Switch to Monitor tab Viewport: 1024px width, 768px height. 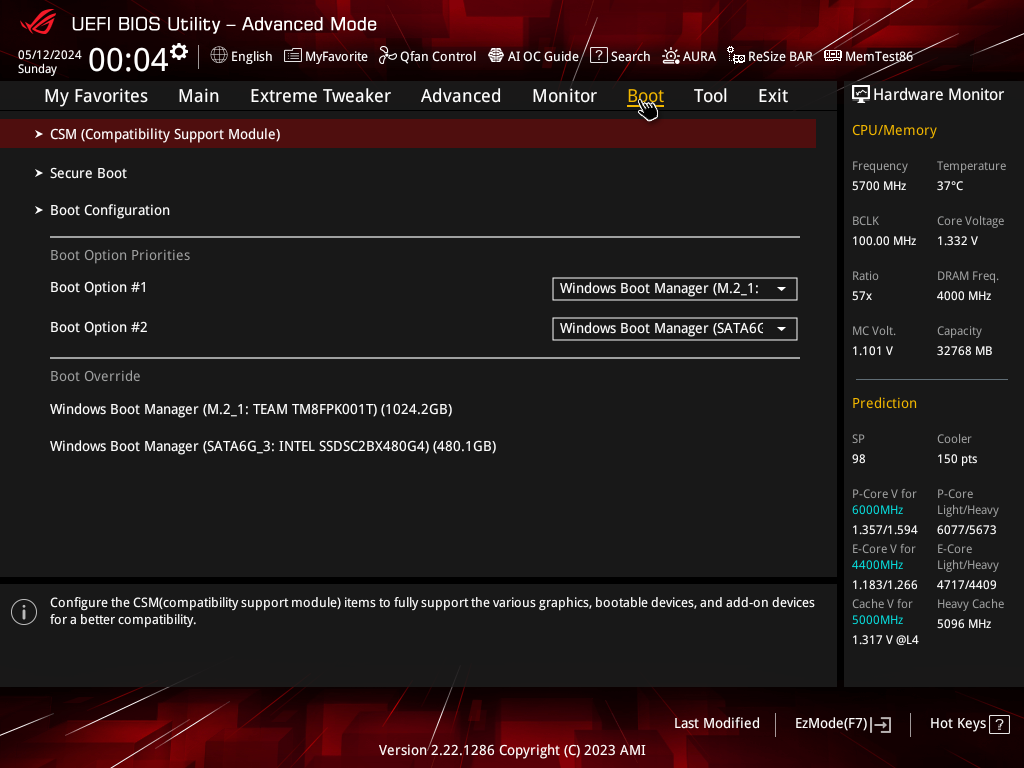pos(564,96)
